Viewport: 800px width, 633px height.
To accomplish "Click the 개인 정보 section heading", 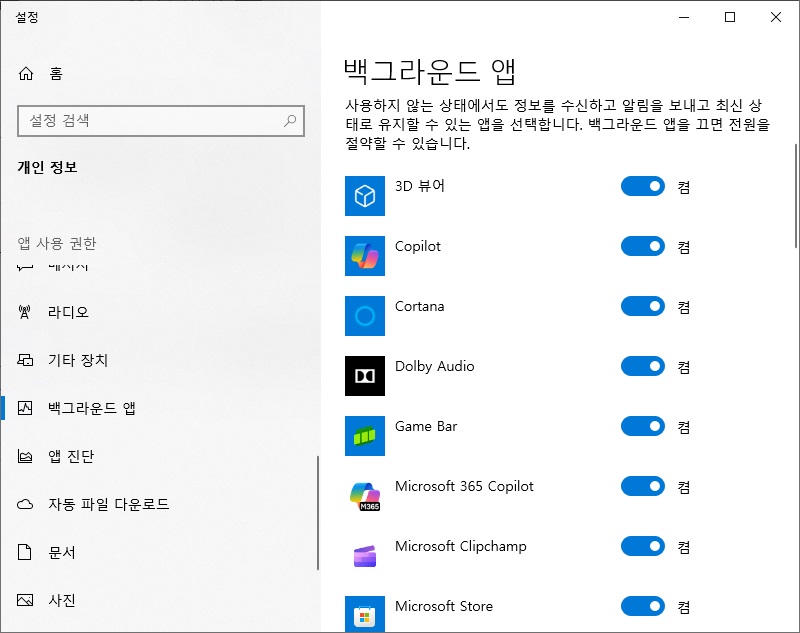I will point(47,167).
